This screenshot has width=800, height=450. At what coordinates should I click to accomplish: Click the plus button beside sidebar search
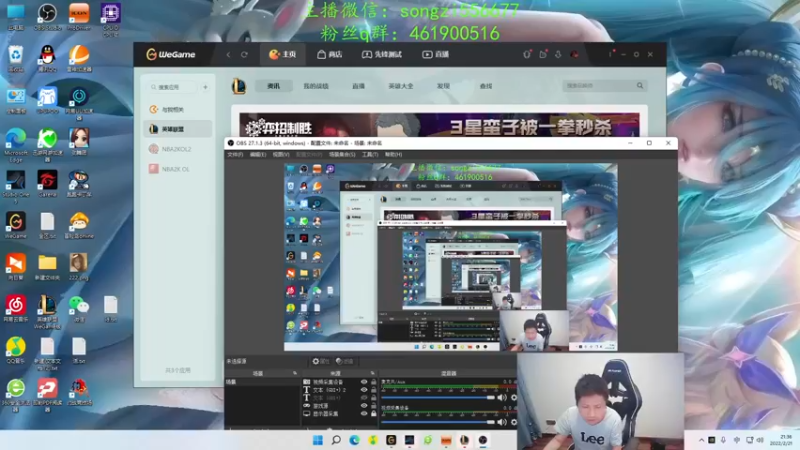coord(205,87)
